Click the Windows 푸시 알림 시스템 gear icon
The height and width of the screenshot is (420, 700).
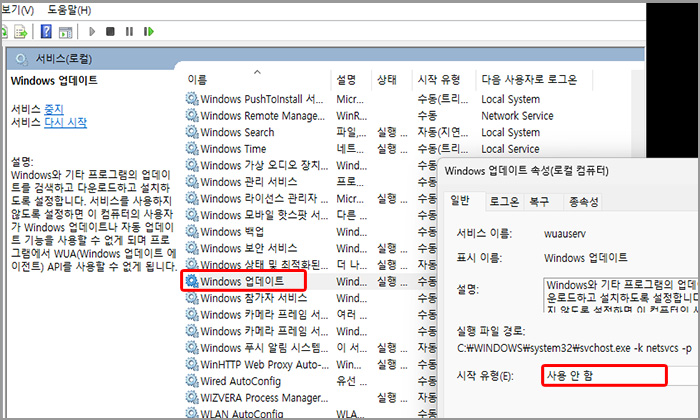[192, 347]
